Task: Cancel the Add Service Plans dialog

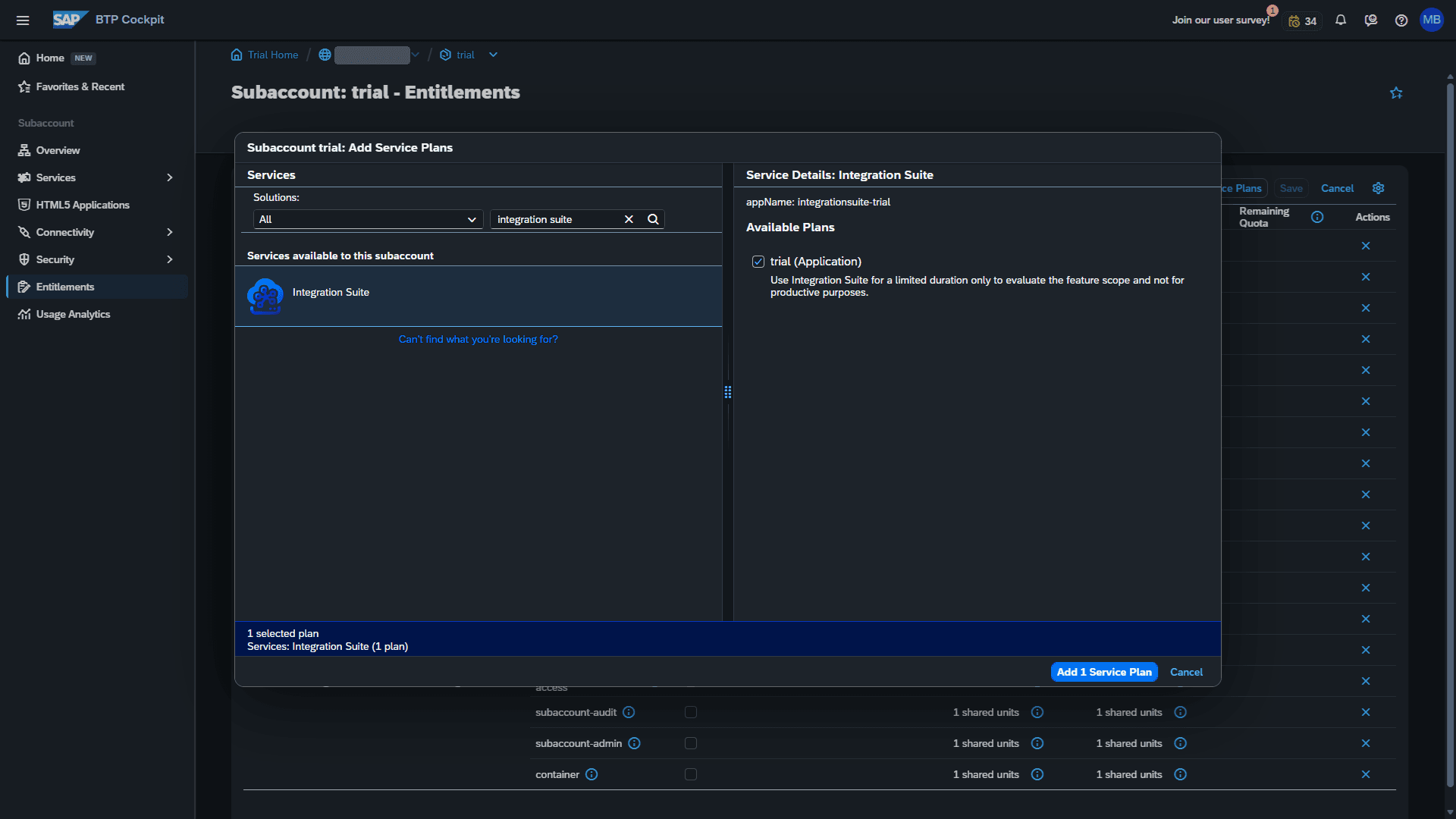Action: point(1186,672)
